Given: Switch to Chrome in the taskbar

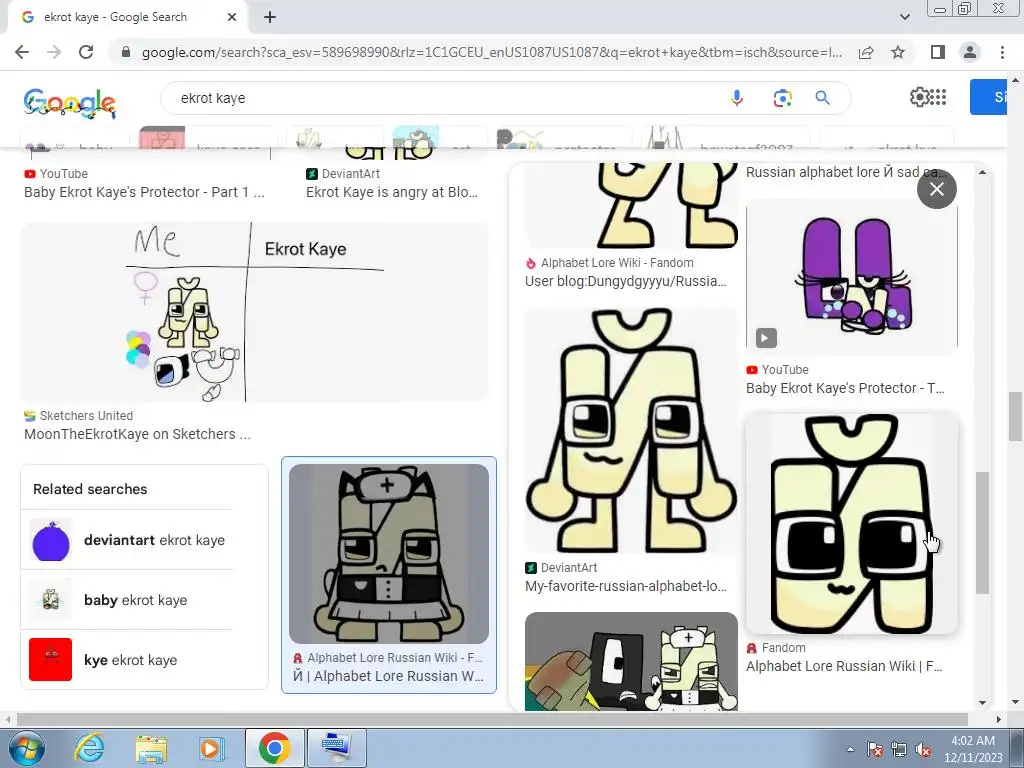Looking at the screenshot, I should pyautogui.click(x=274, y=748).
